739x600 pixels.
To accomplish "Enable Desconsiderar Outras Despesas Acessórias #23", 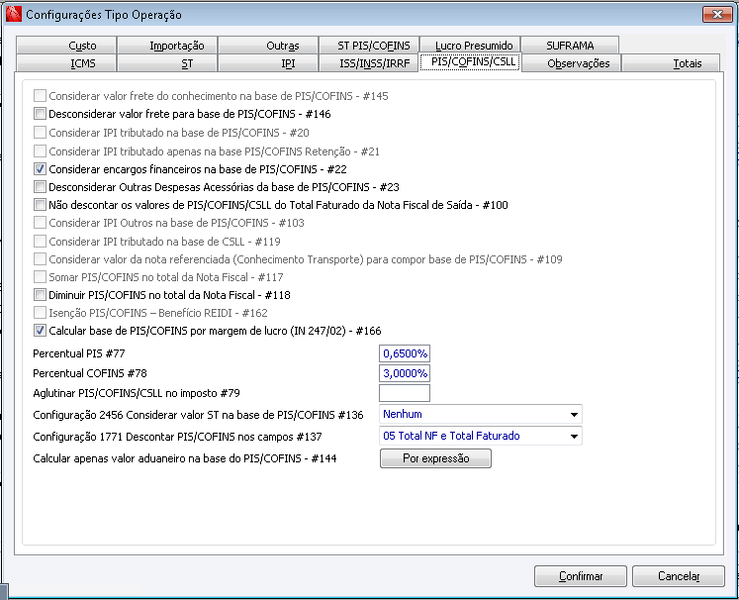I will coord(40,187).
